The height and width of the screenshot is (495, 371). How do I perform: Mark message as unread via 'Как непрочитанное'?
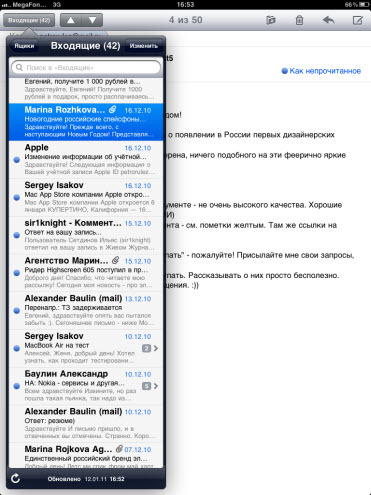click(321, 71)
